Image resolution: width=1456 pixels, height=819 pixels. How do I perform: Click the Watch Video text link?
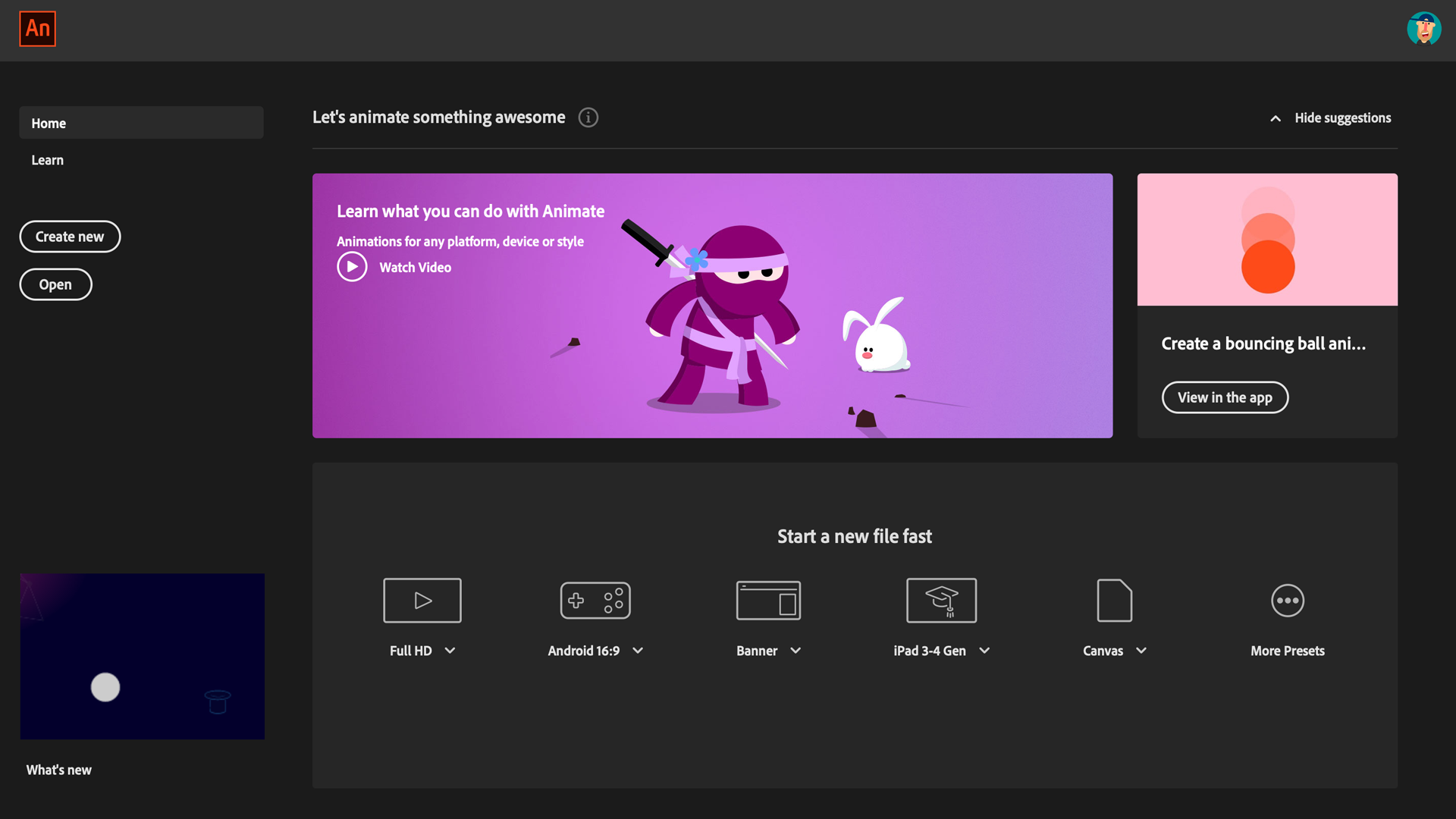point(415,268)
